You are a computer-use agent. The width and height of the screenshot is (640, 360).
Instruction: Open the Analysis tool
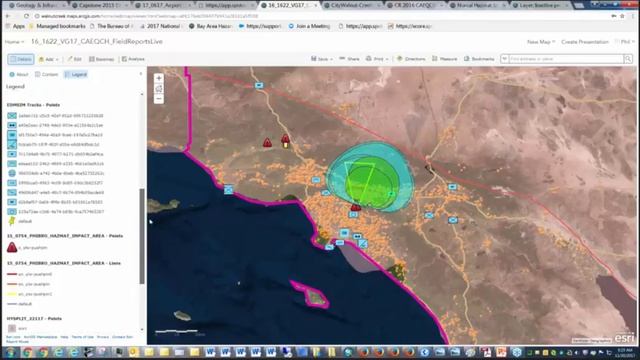(133, 59)
